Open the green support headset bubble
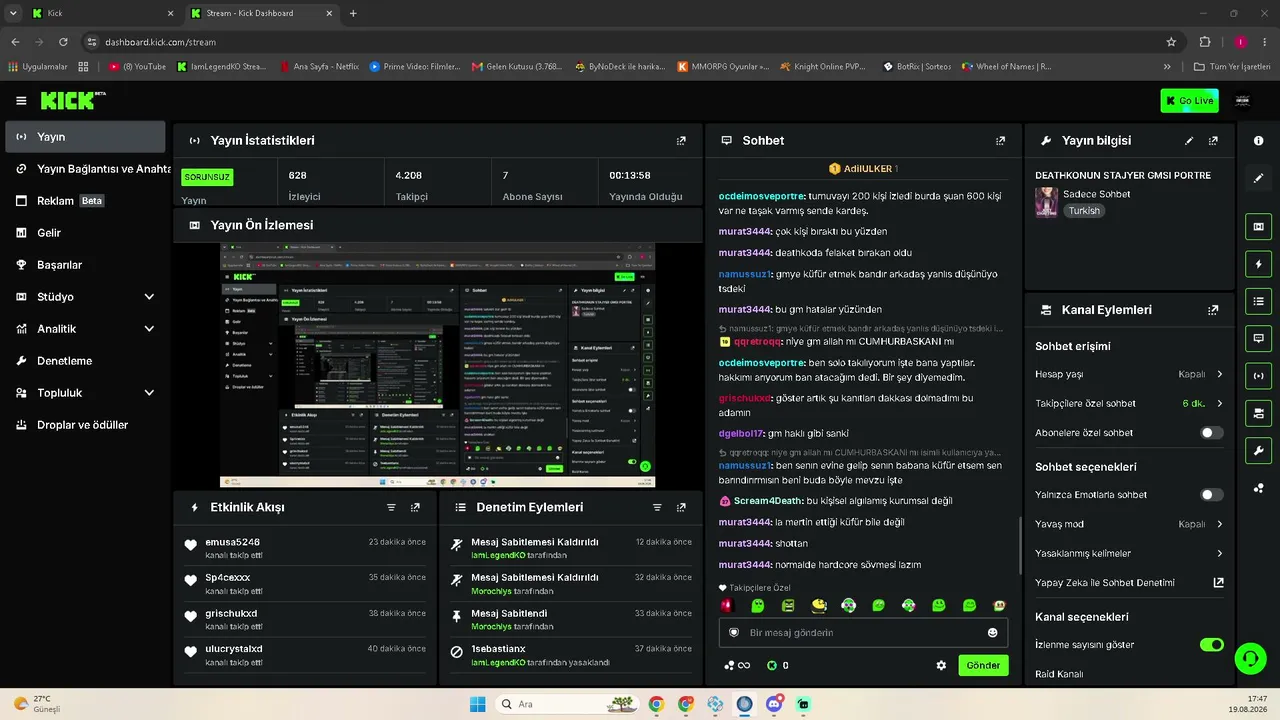This screenshot has height=720, width=1280. tap(1250, 658)
